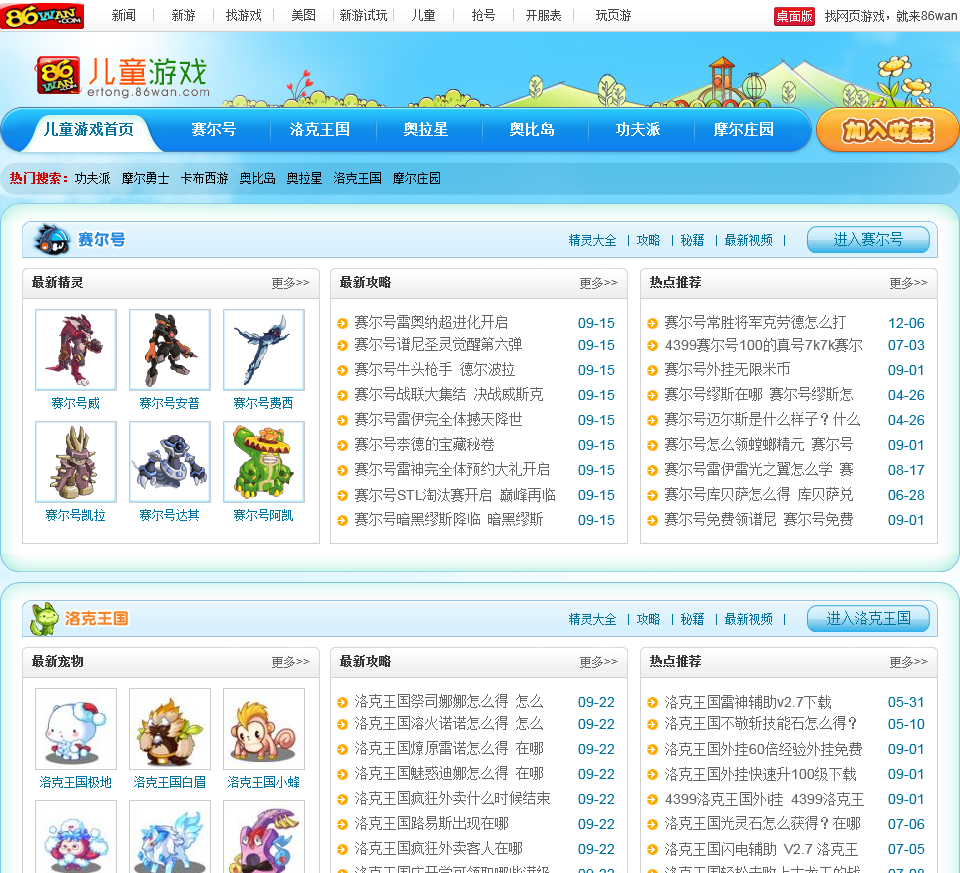Open article 赛尔号雷奥纳超进化开启
The height and width of the screenshot is (873, 960).
pos(431,323)
